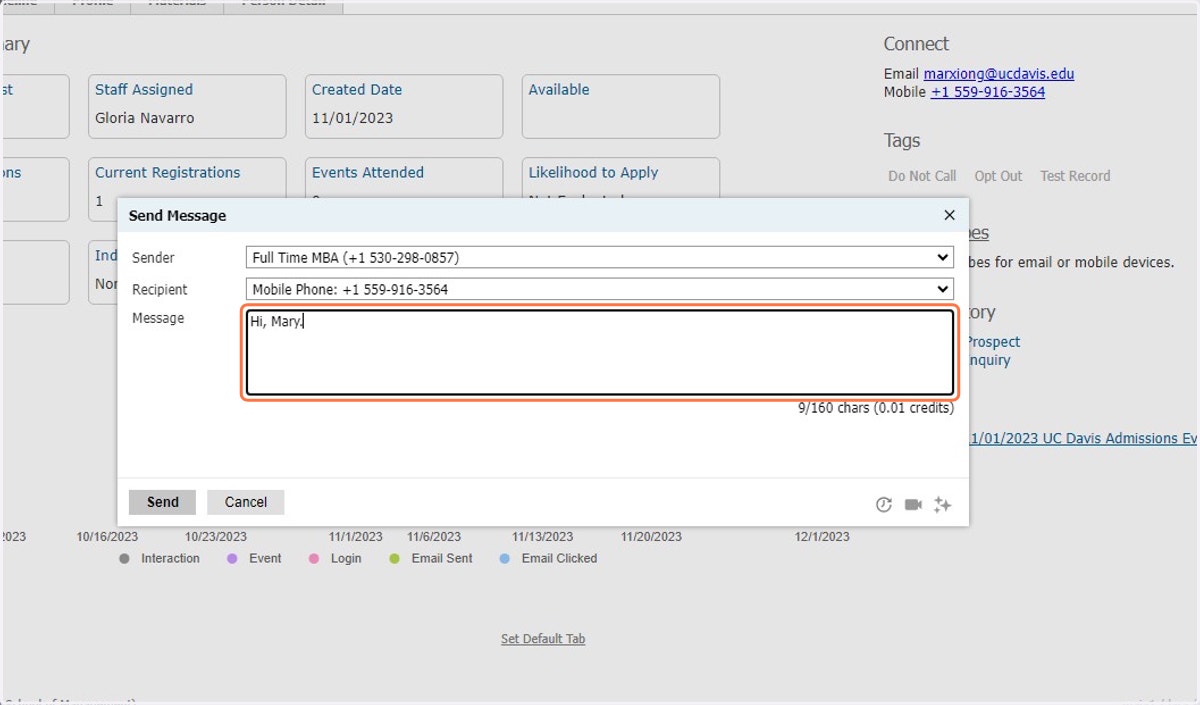Click the Set Default Tab link
This screenshot has height=705, width=1200.
point(543,639)
